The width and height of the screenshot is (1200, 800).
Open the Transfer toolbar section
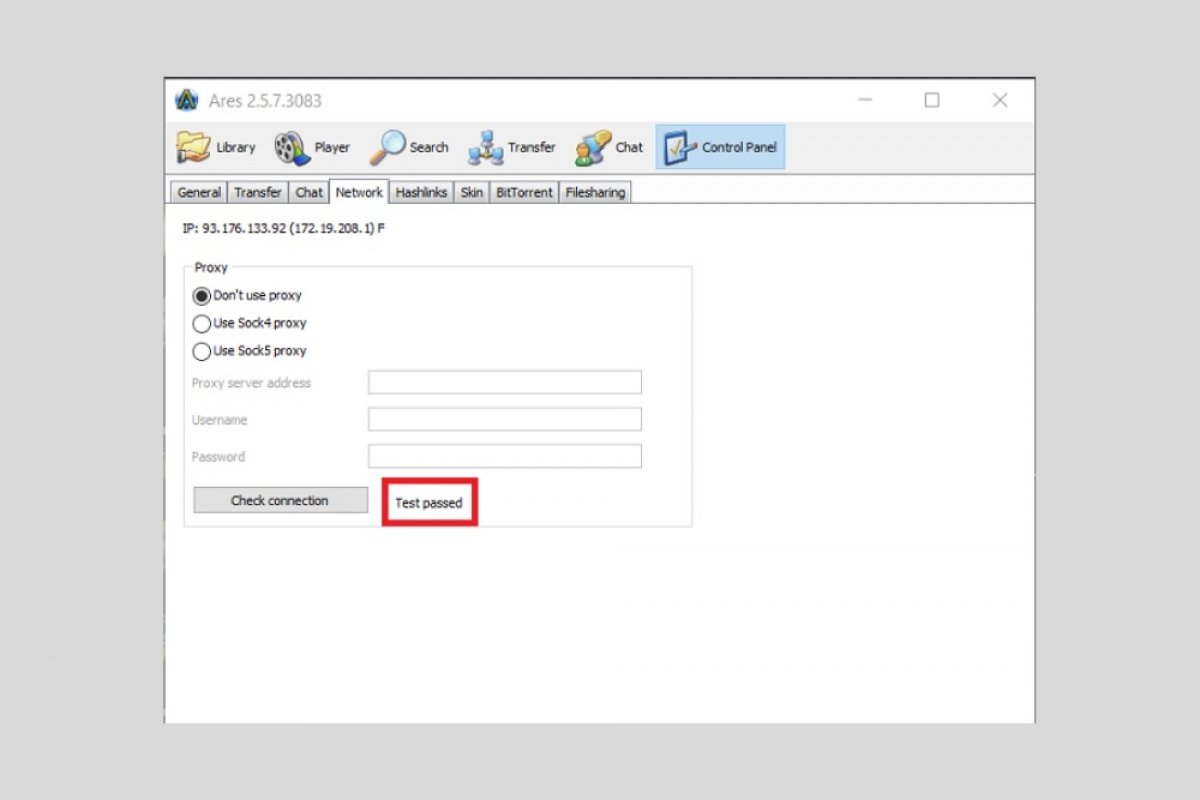point(511,147)
